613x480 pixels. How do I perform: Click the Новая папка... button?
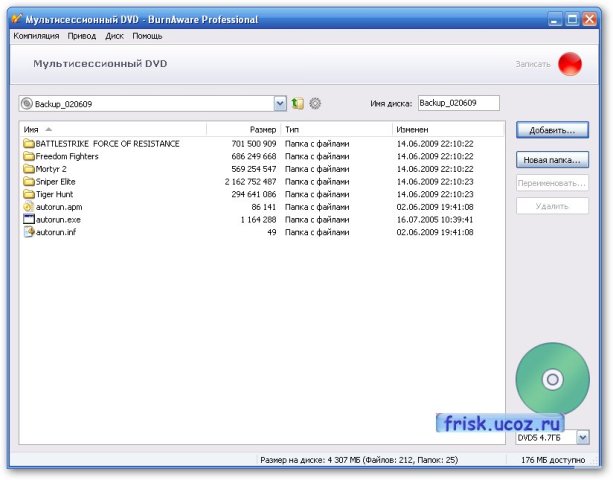pos(552,160)
